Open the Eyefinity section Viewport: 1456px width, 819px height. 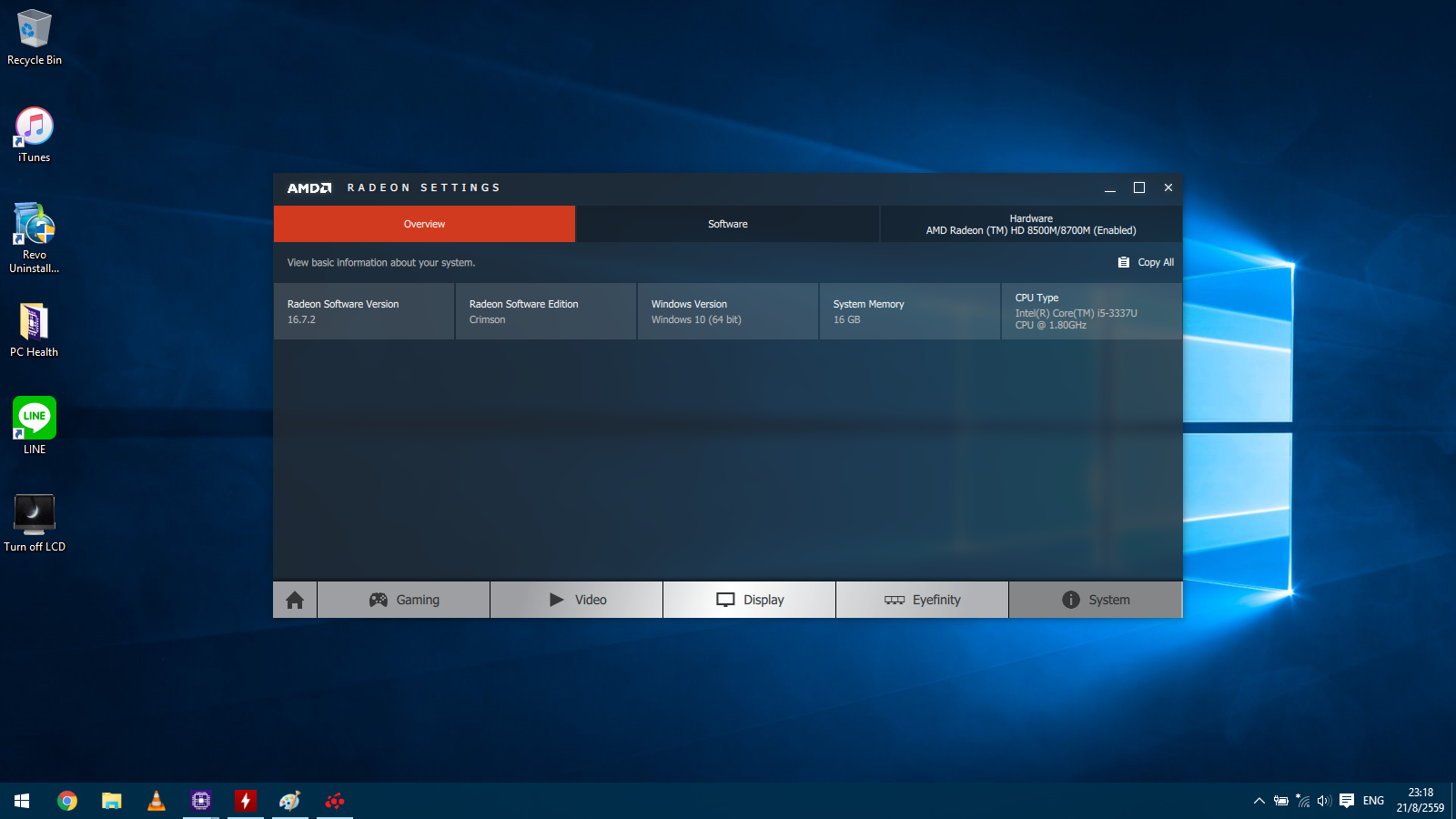coord(923,600)
